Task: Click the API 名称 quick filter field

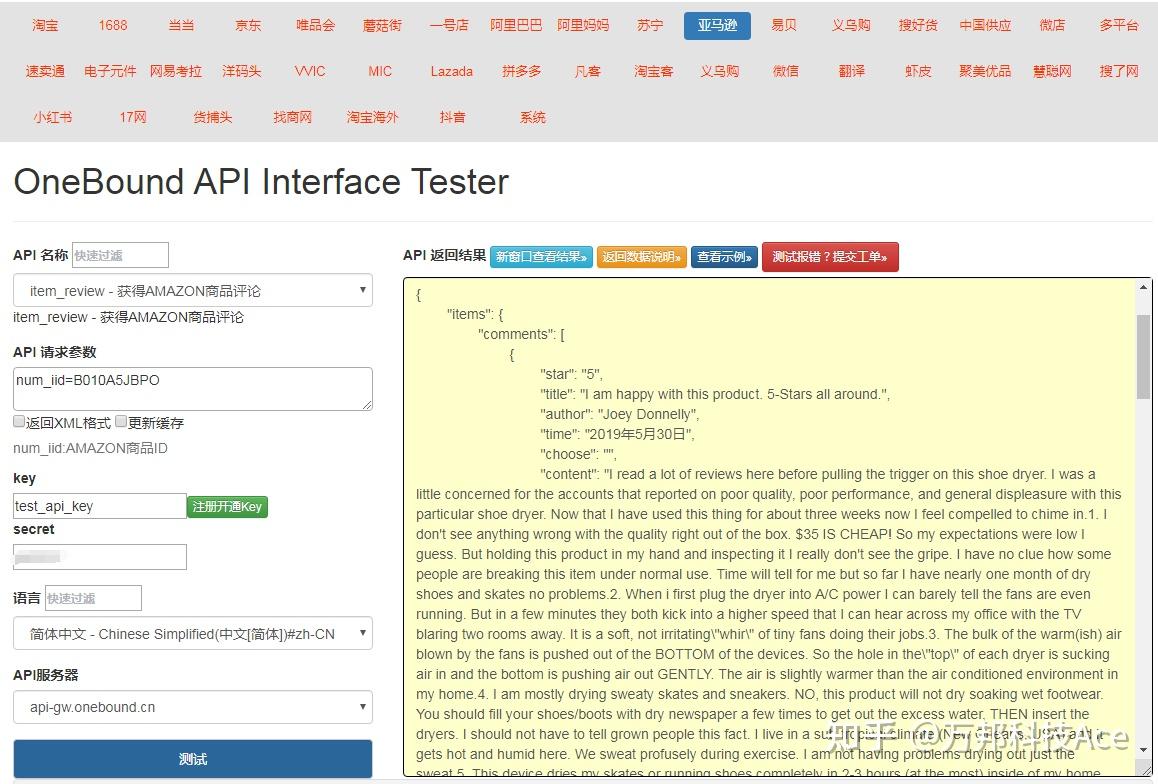Action: click(x=120, y=255)
